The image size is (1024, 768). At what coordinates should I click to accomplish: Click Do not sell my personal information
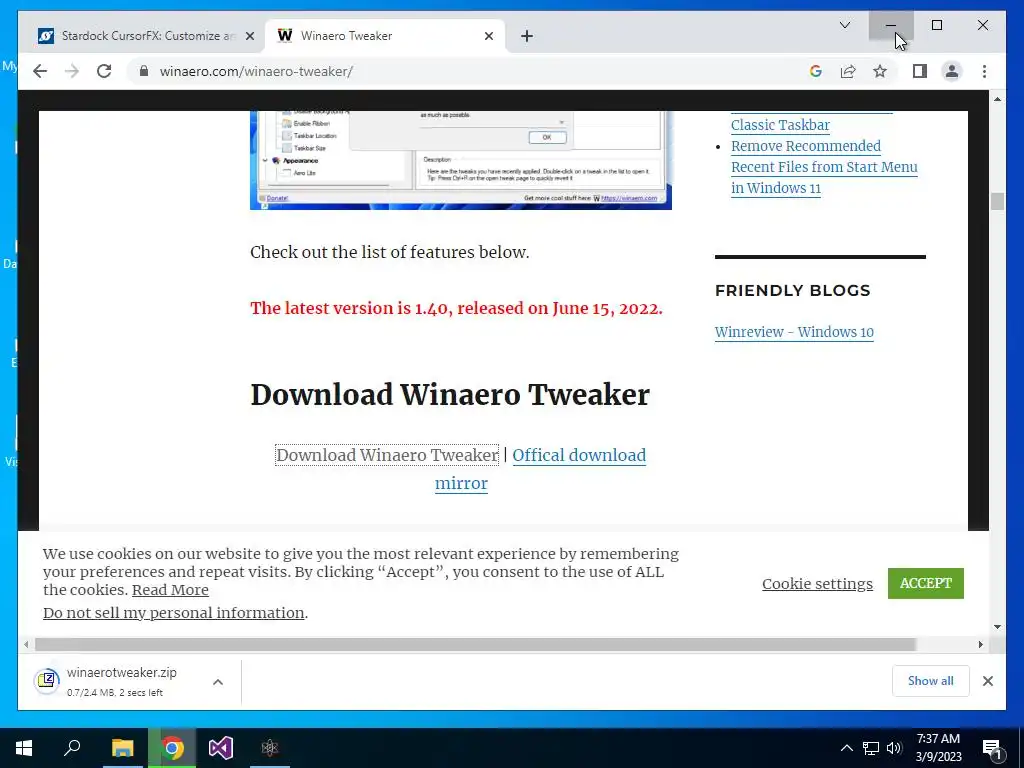[174, 613]
